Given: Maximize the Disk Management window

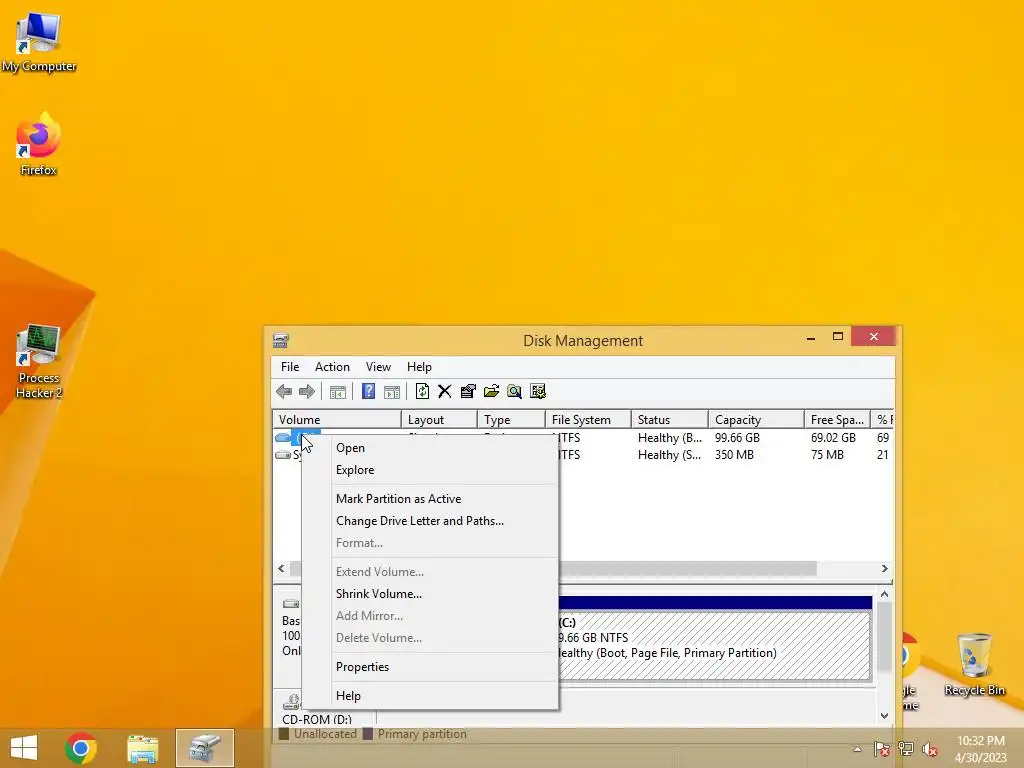Looking at the screenshot, I should (838, 337).
